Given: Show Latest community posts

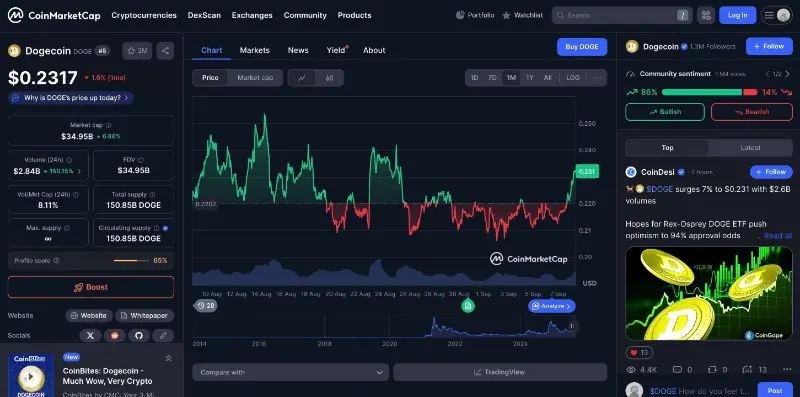Looking at the screenshot, I should click(750, 147).
